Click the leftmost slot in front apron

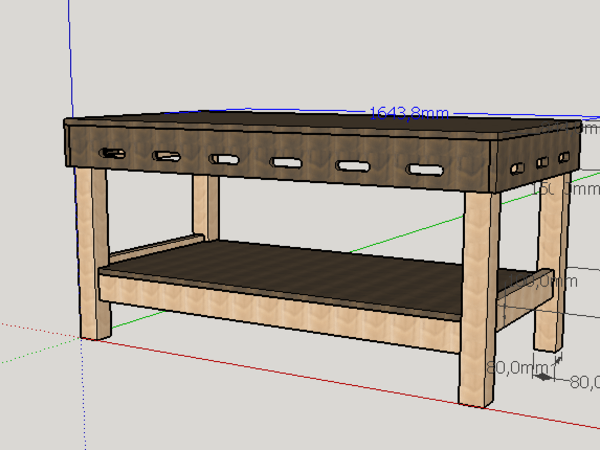pyautogui.click(x=112, y=153)
